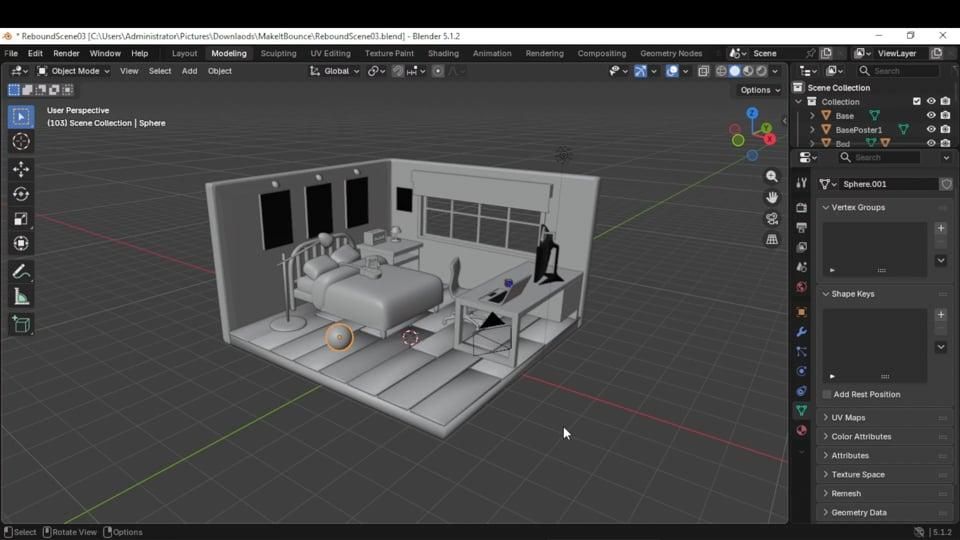Open the Object properties tab
The width and height of the screenshot is (960, 540).
tap(801, 312)
